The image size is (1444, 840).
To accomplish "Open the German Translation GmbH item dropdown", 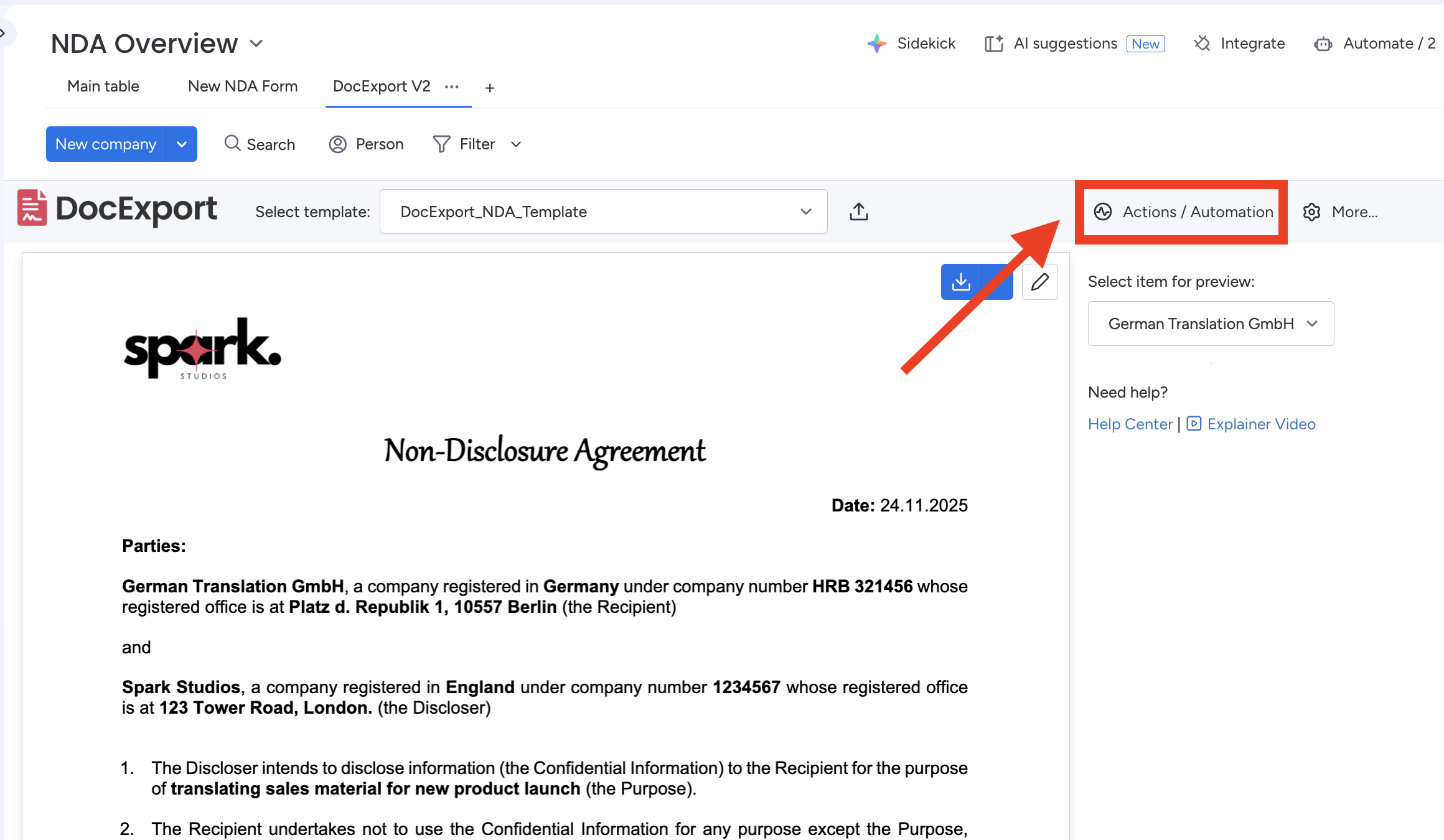I will click(x=1210, y=324).
